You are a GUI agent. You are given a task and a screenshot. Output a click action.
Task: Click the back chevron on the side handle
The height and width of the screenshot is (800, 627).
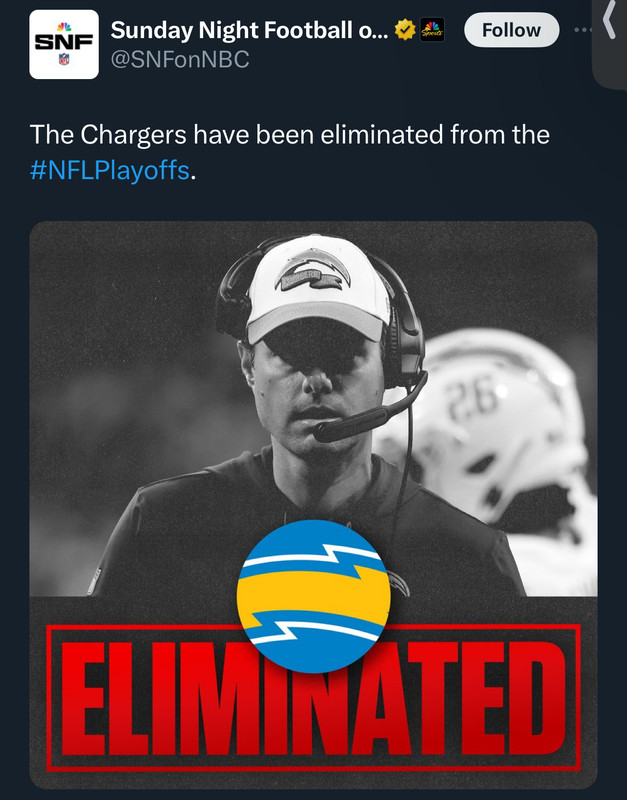pos(611,22)
